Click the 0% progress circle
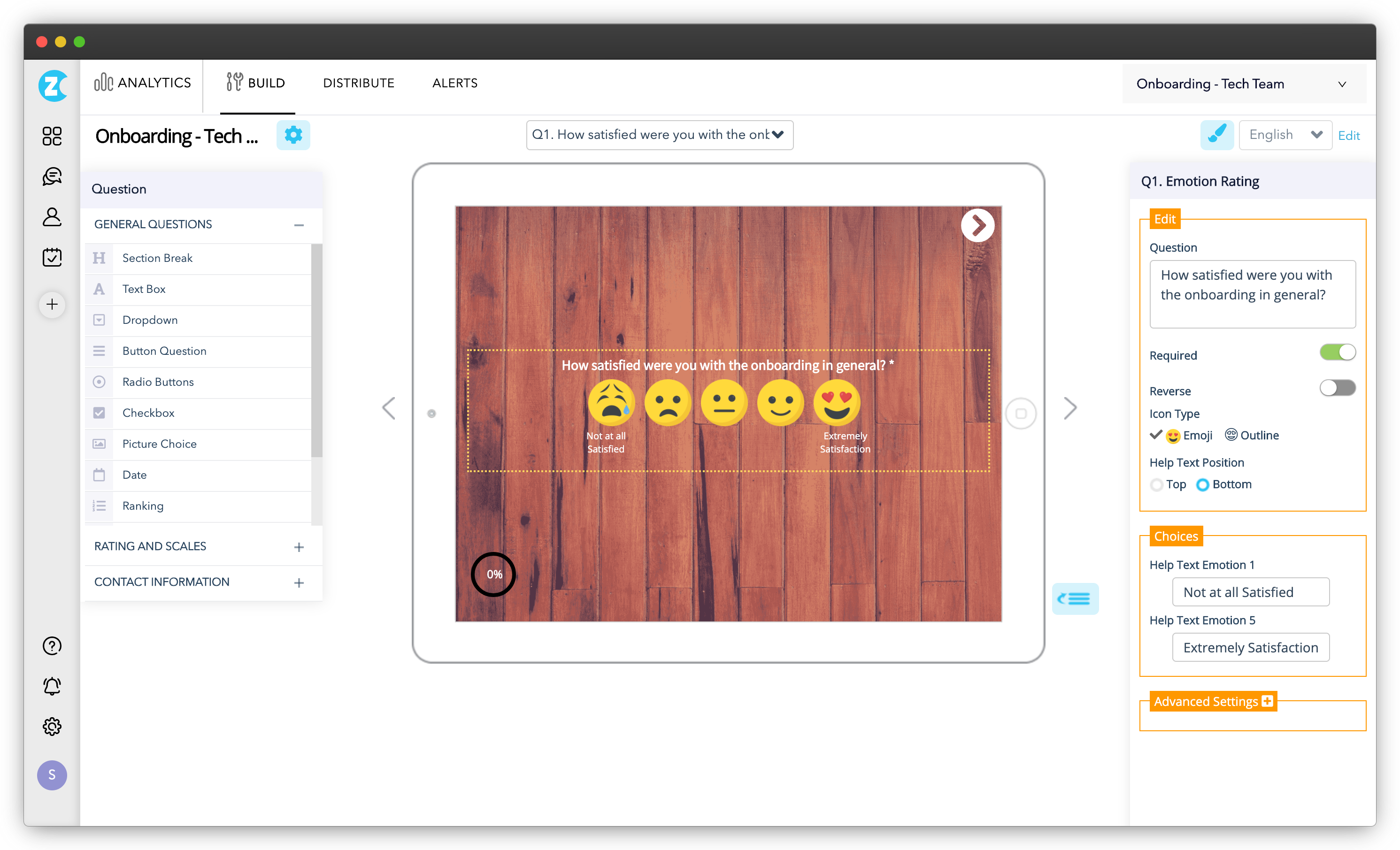Image resolution: width=1400 pixels, height=850 pixels. 493,574
